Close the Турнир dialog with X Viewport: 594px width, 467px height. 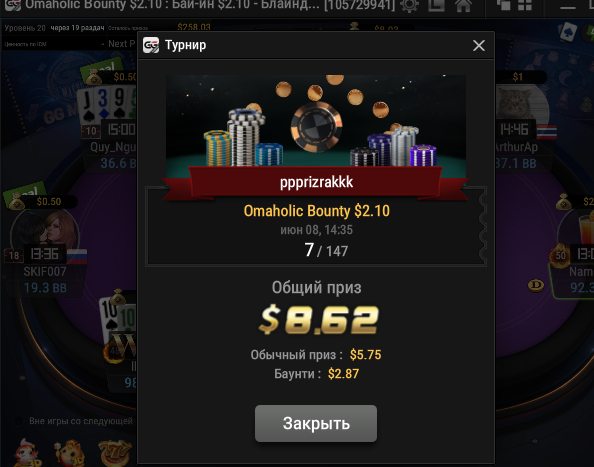479,45
